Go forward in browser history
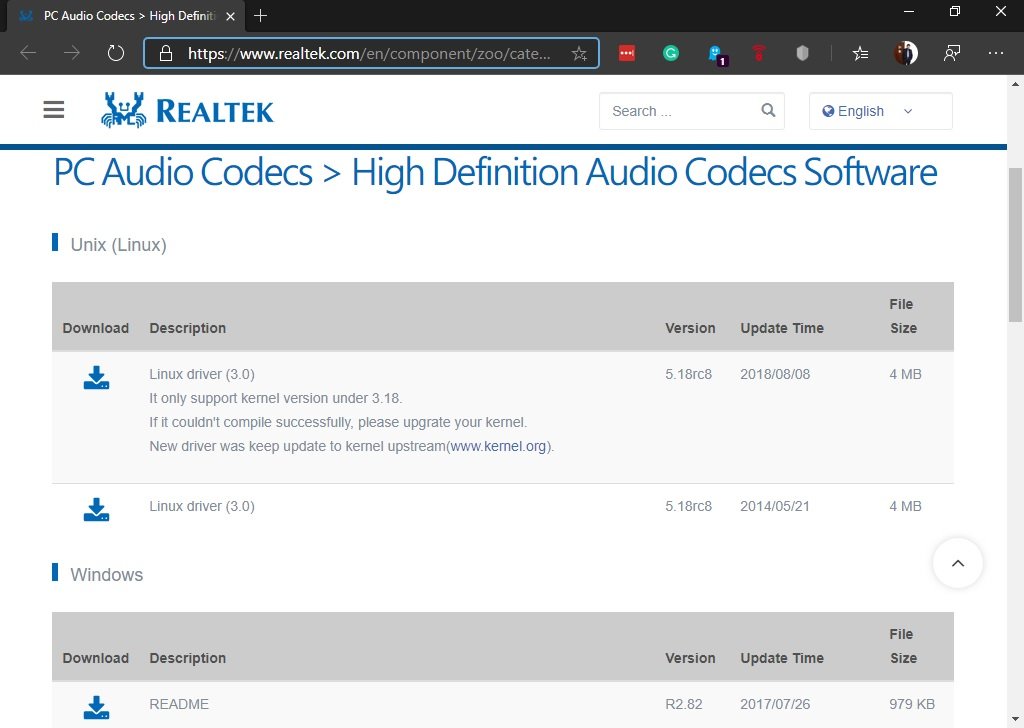 (x=72, y=53)
